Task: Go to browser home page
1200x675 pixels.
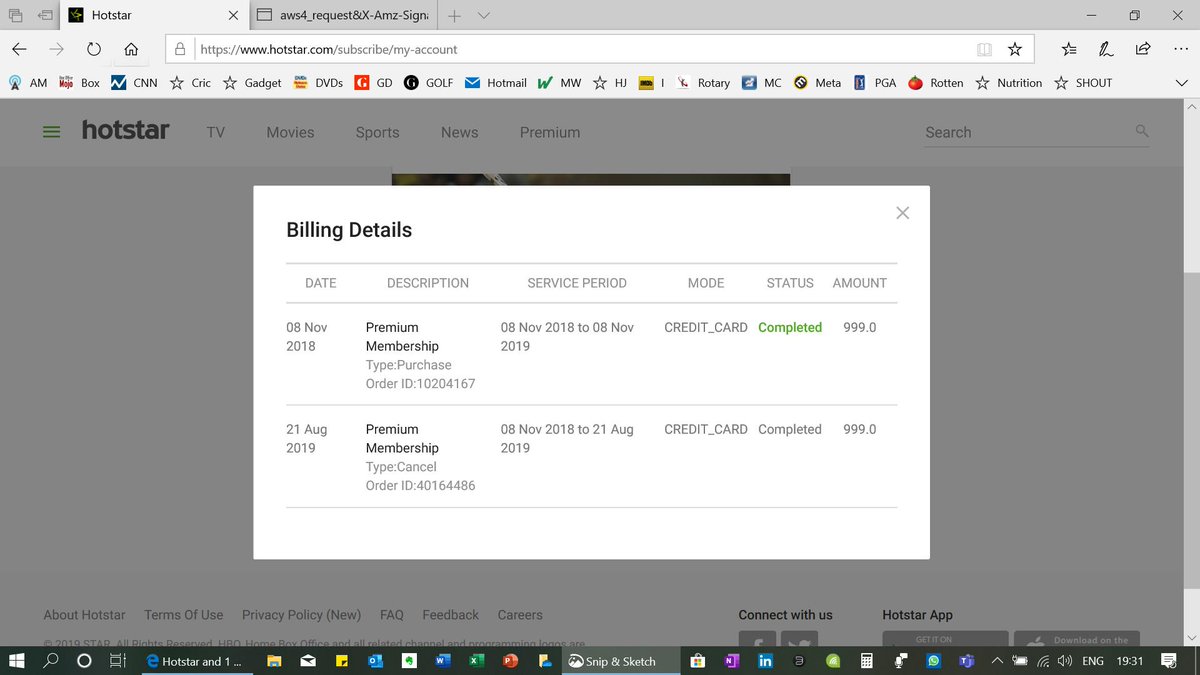Action: click(x=131, y=48)
